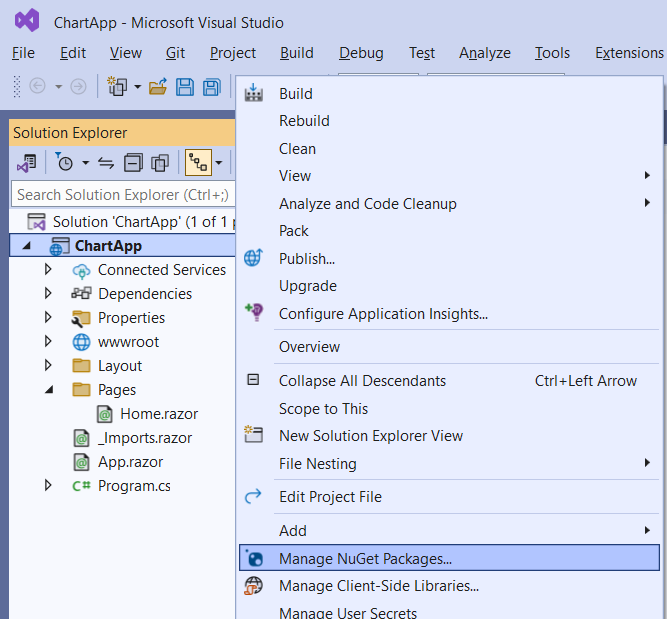Click the Save All icon
Viewport: 667px width, 619px height.
(x=212, y=86)
